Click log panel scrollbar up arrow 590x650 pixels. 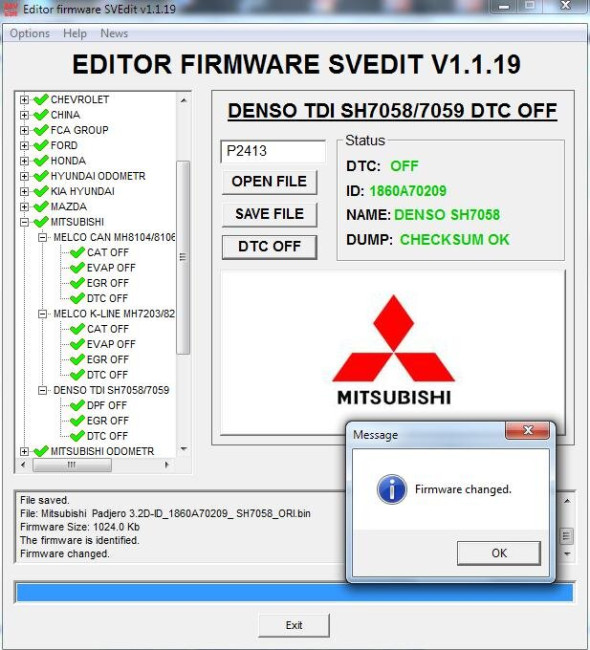tap(567, 502)
